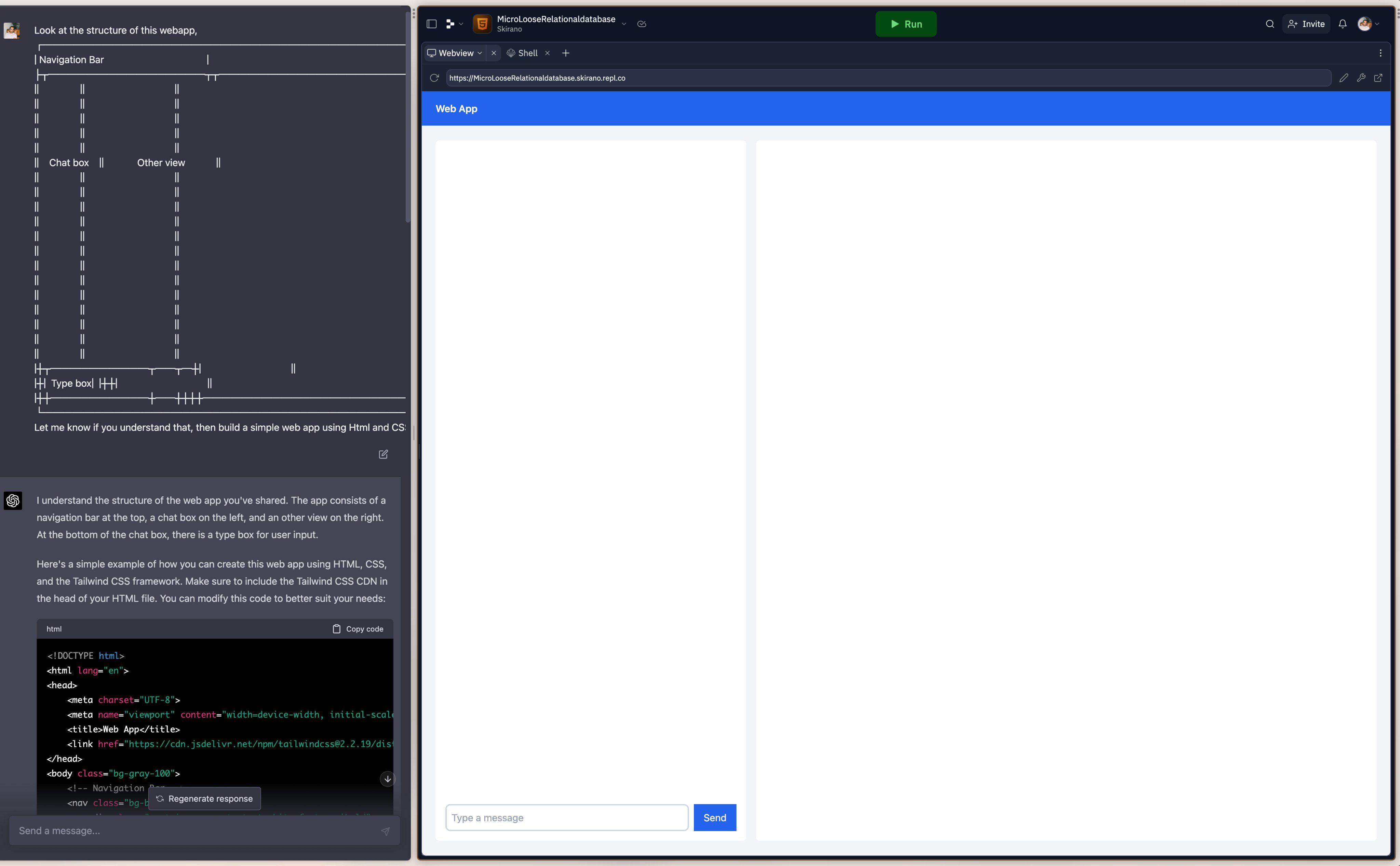Click the scroll to bottom arrow

click(x=388, y=779)
